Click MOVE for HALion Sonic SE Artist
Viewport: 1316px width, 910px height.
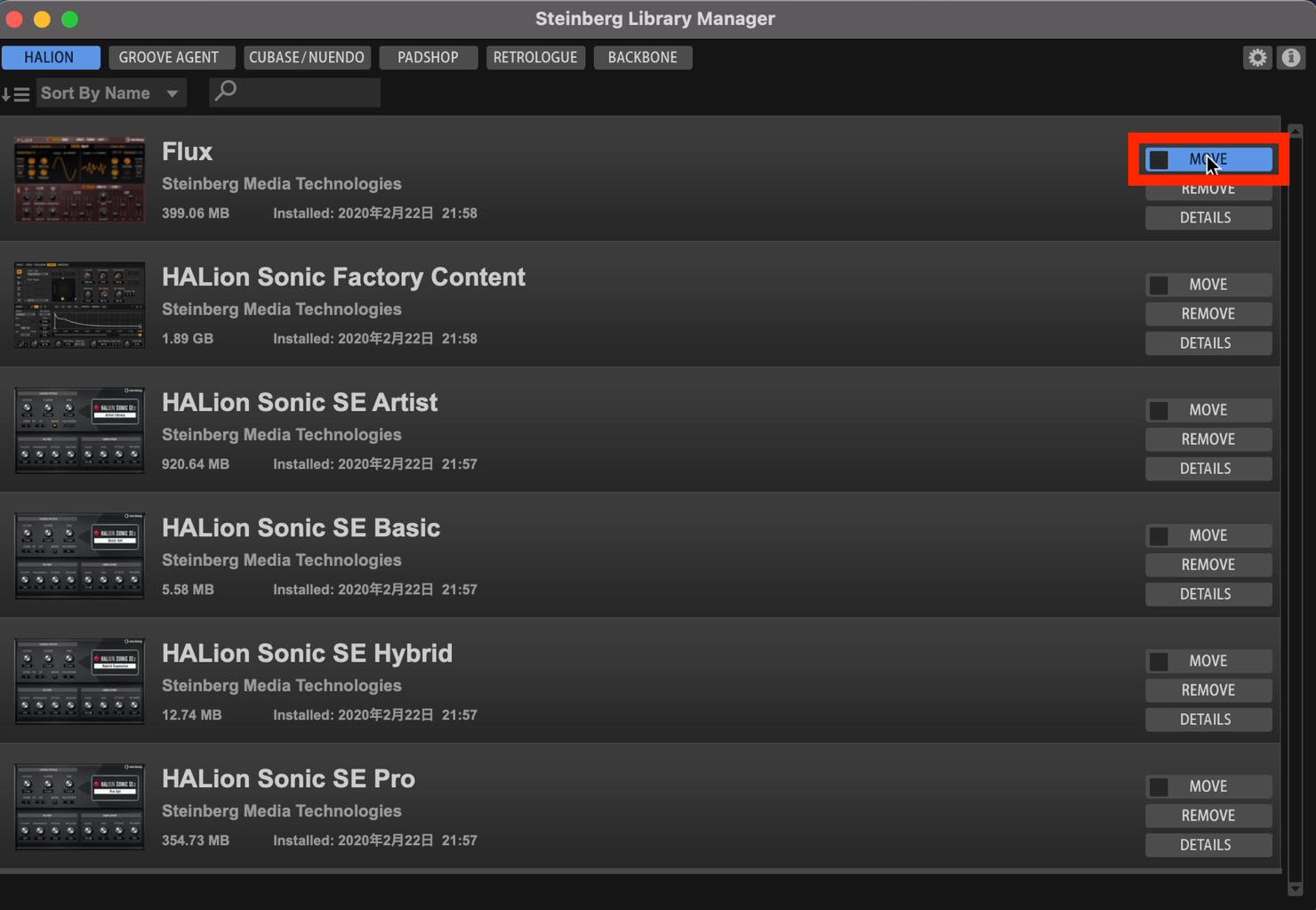coord(1208,410)
